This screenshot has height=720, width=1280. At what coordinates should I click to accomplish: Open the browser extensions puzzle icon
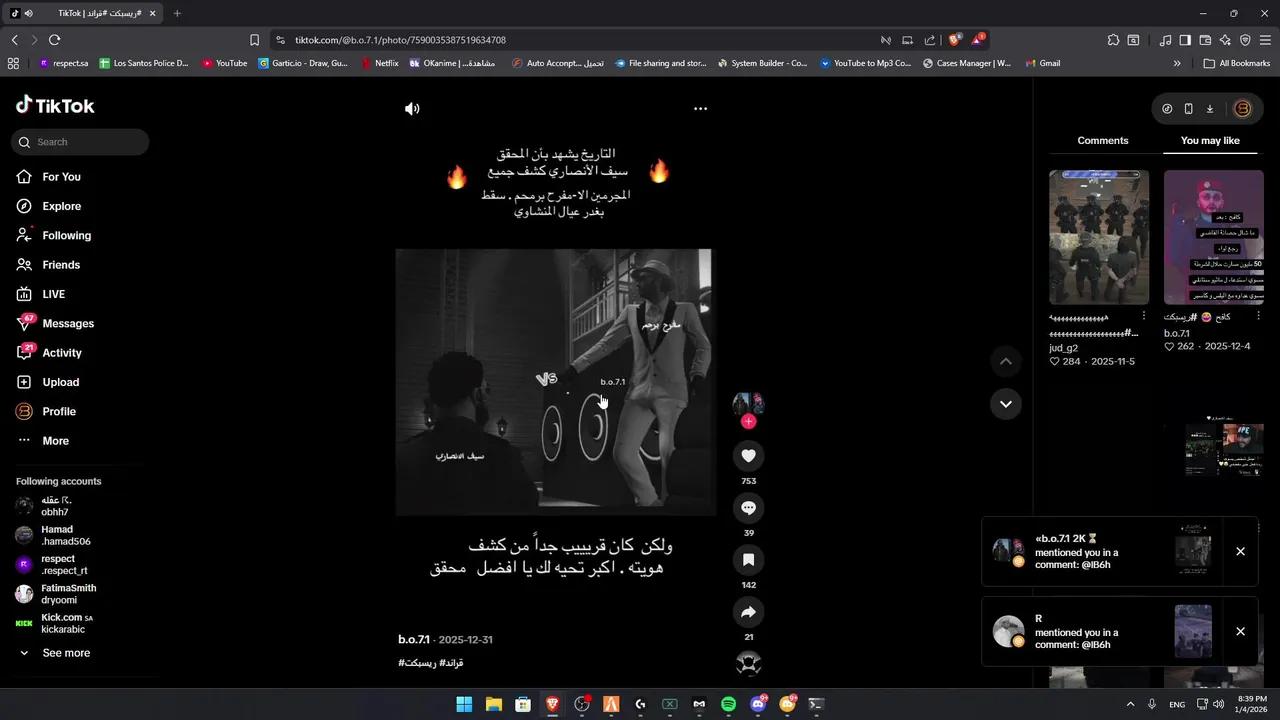click(1113, 40)
